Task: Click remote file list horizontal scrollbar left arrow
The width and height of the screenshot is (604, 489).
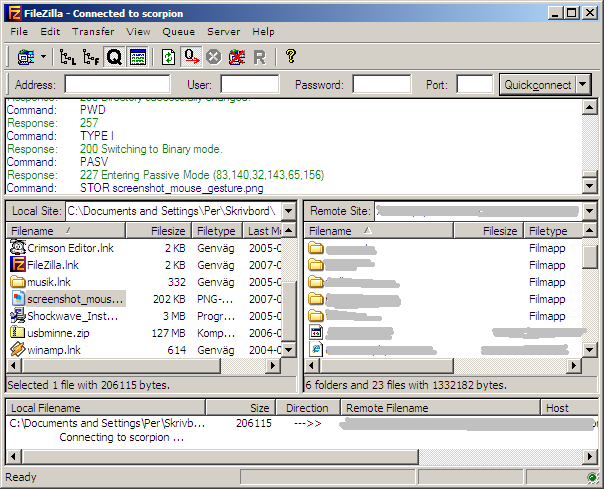Action: point(312,365)
